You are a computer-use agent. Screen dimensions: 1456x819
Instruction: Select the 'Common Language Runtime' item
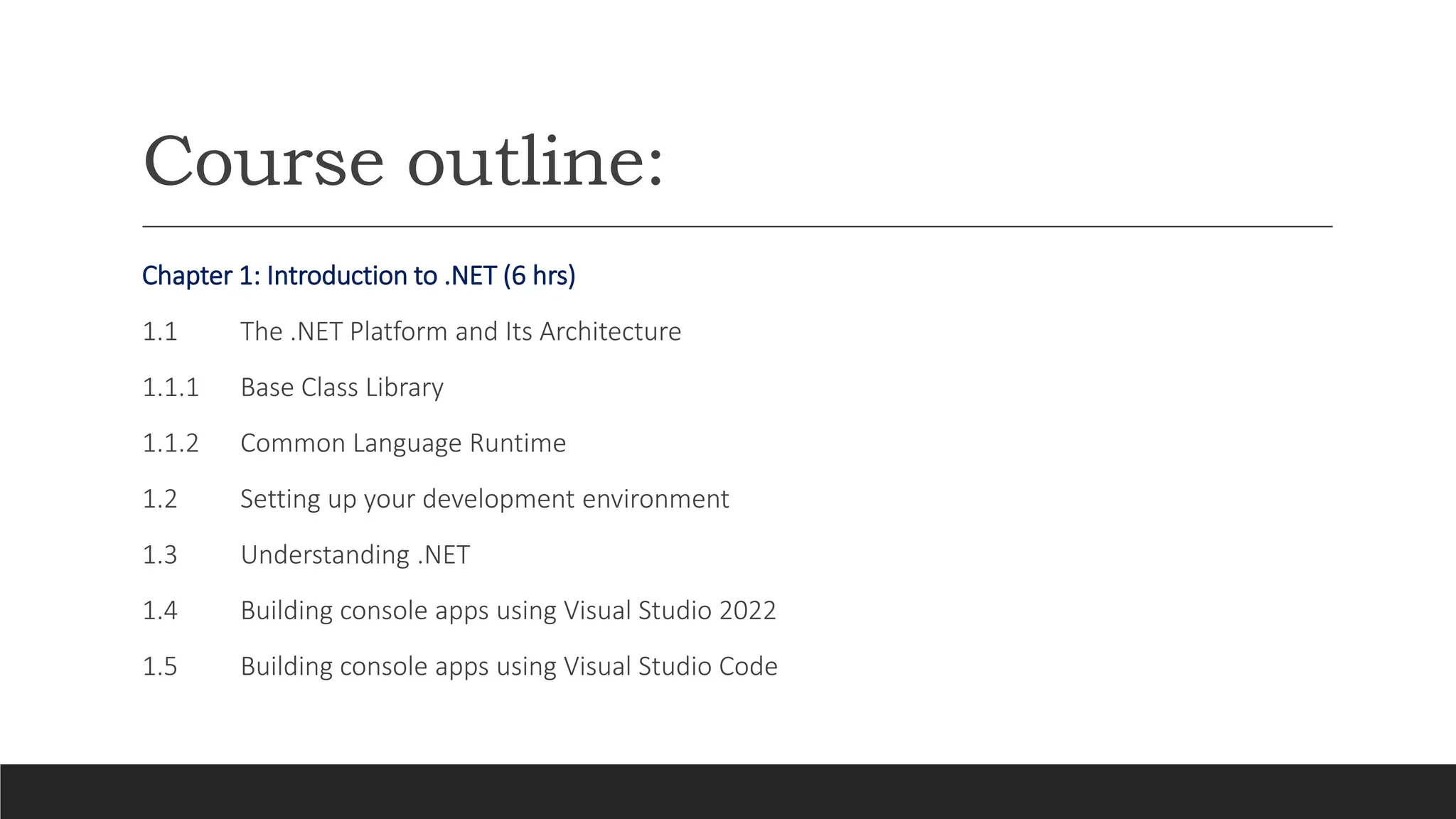coord(403,444)
